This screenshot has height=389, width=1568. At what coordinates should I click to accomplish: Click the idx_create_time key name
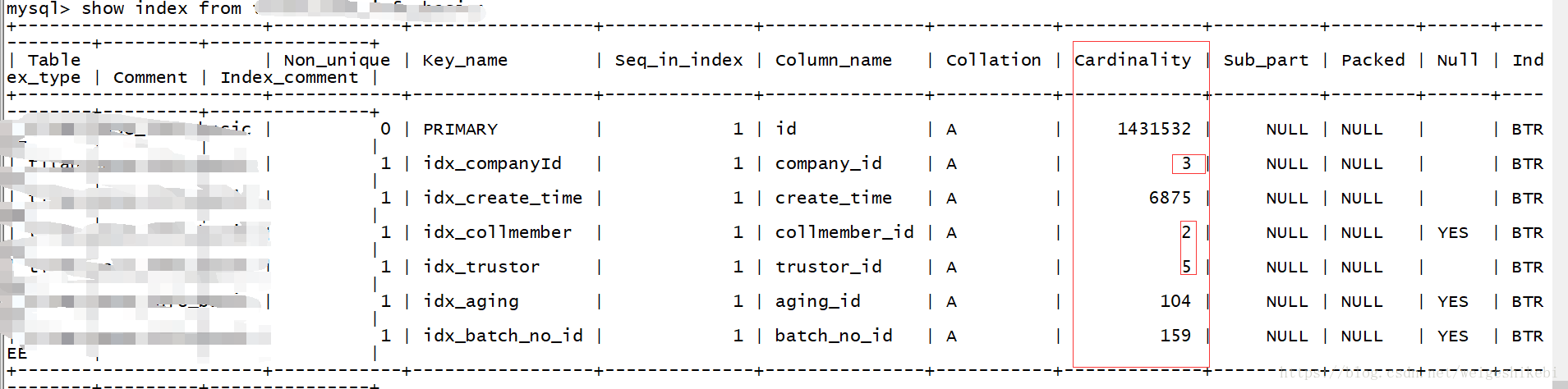click(x=503, y=198)
